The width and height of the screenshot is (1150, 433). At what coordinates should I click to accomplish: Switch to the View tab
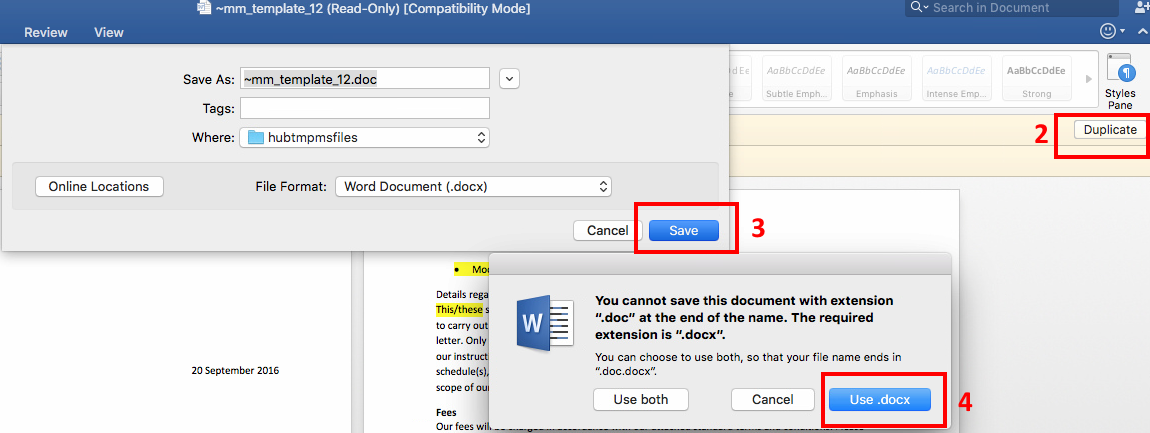pos(109,33)
